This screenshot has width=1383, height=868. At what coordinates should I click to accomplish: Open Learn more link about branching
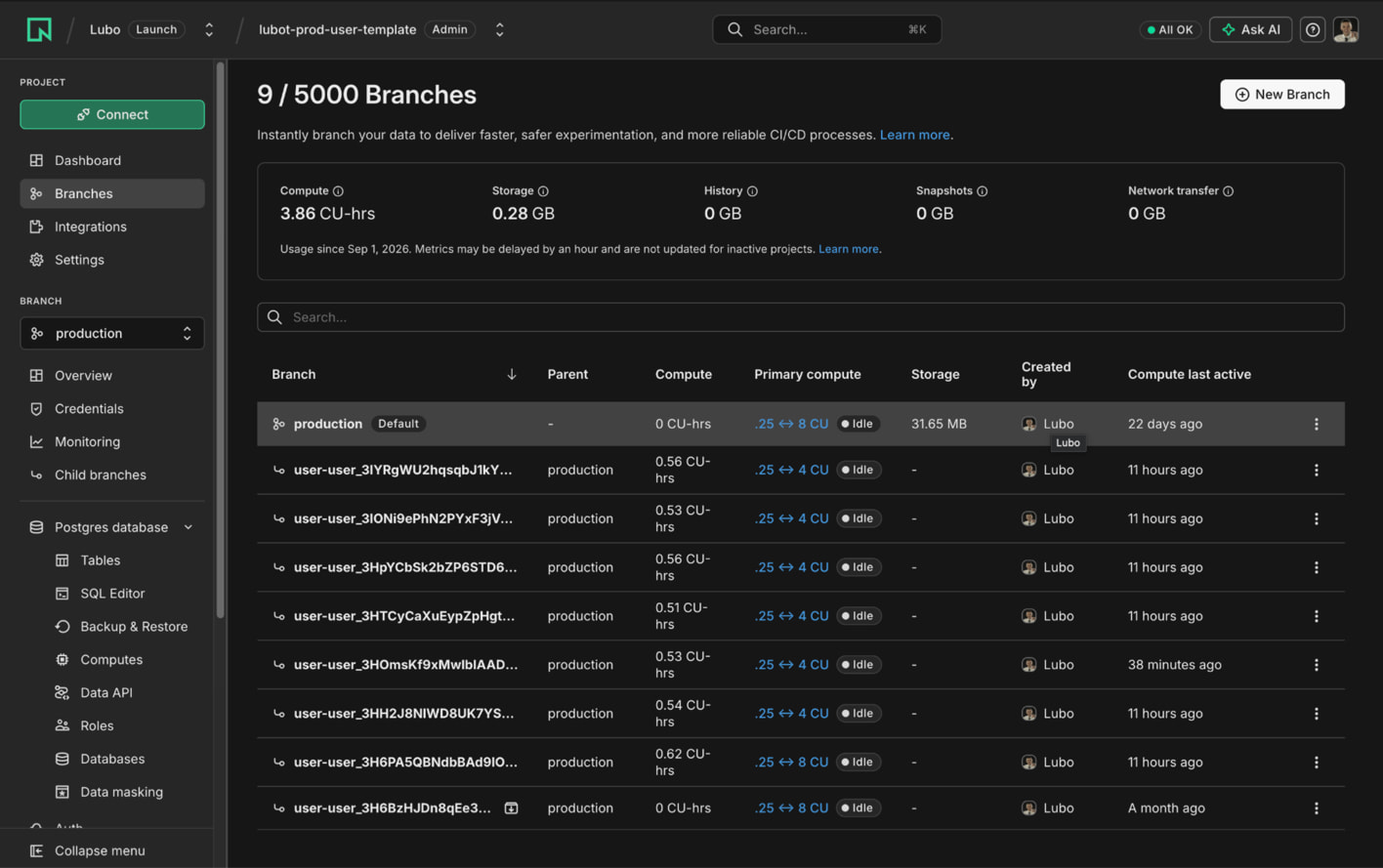[x=914, y=135]
